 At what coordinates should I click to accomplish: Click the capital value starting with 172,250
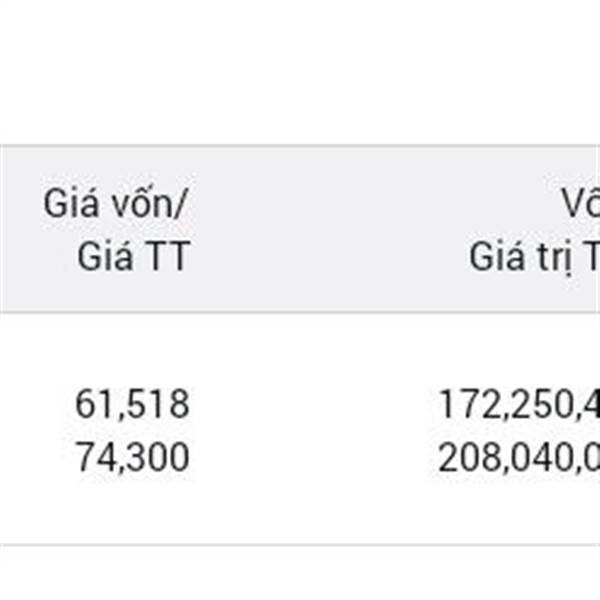click(519, 404)
